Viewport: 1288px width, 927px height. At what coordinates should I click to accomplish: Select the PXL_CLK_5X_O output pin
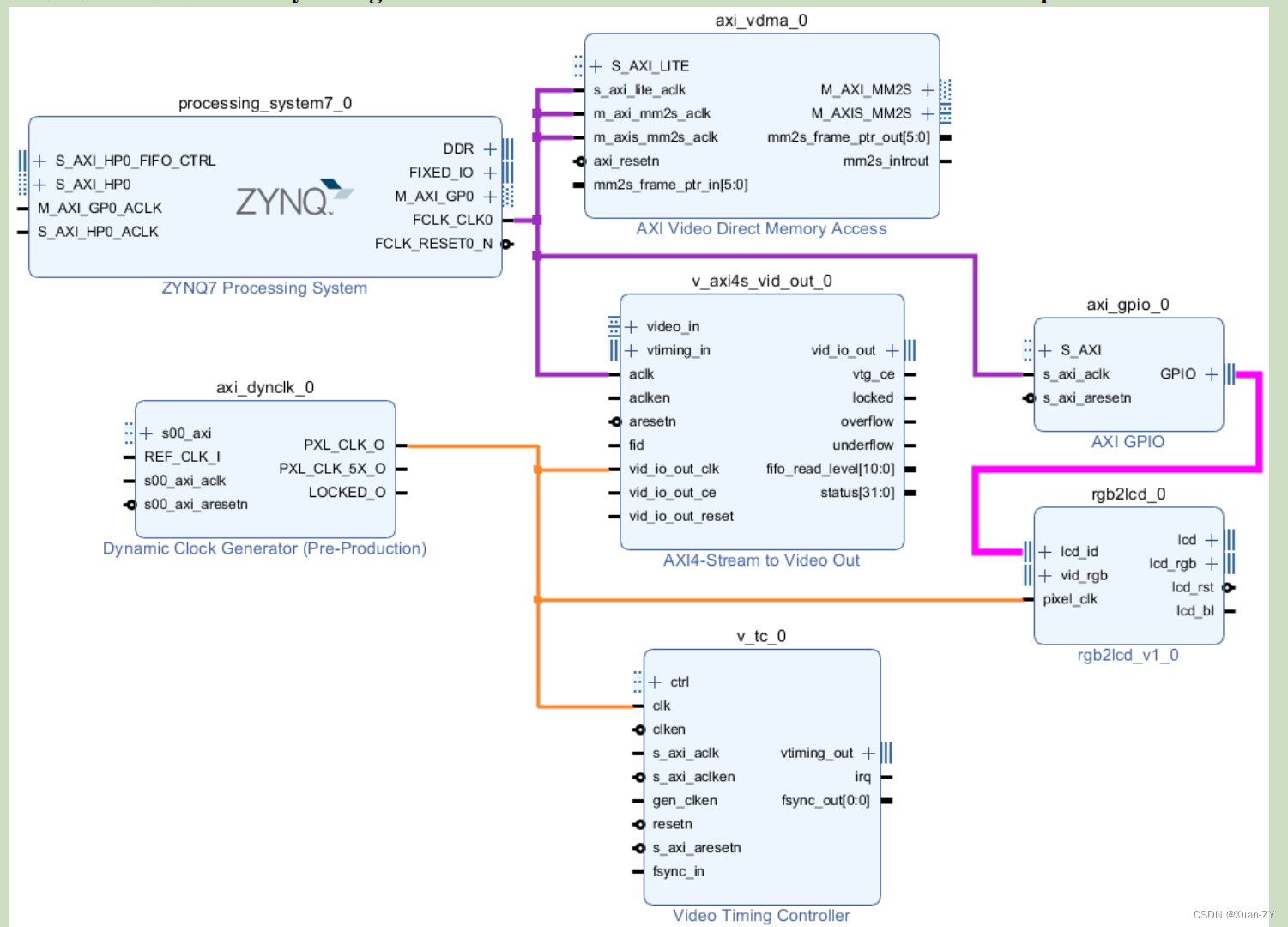[x=332, y=469]
